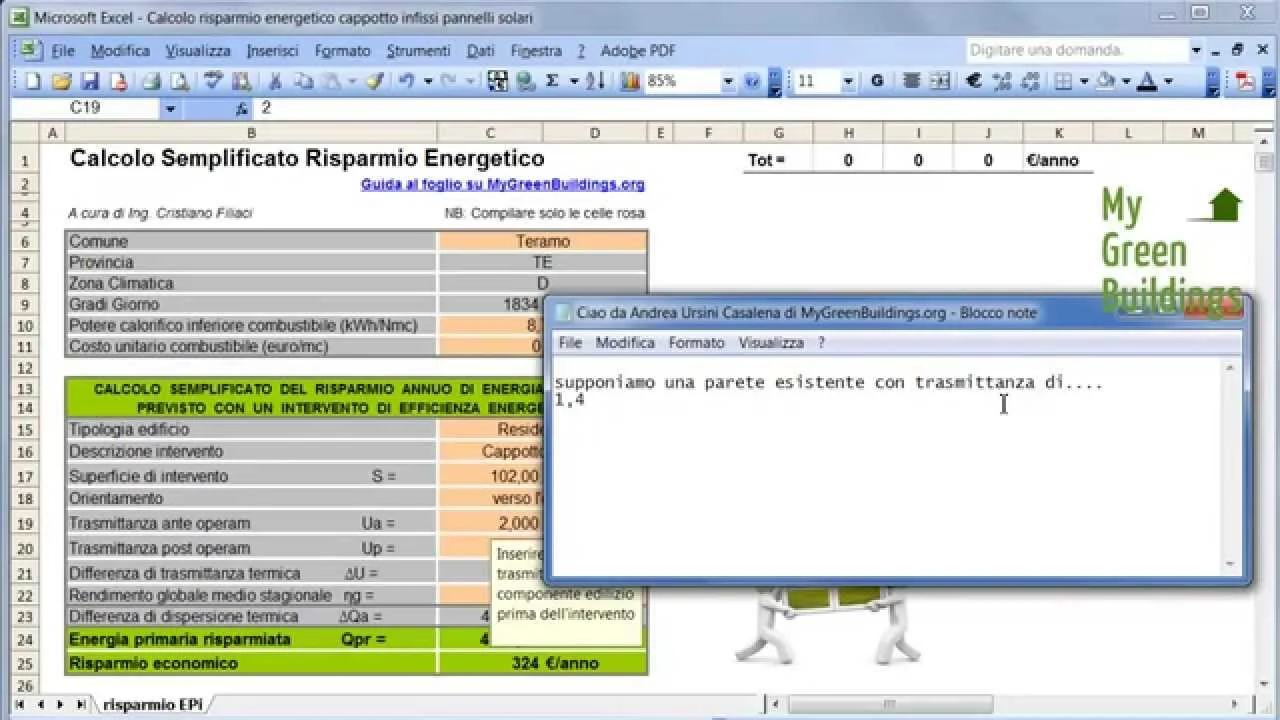1280x720 pixels.
Task: Open a file with the folder icon
Action: [x=61, y=82]
